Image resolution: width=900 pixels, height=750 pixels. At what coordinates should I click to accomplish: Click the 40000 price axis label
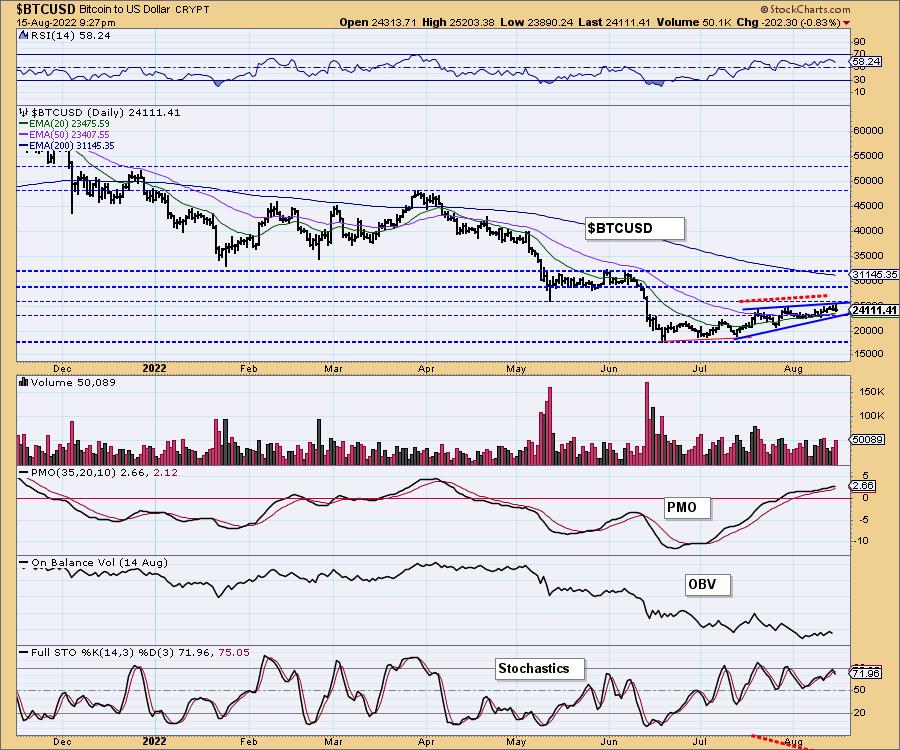pos(868,231)
